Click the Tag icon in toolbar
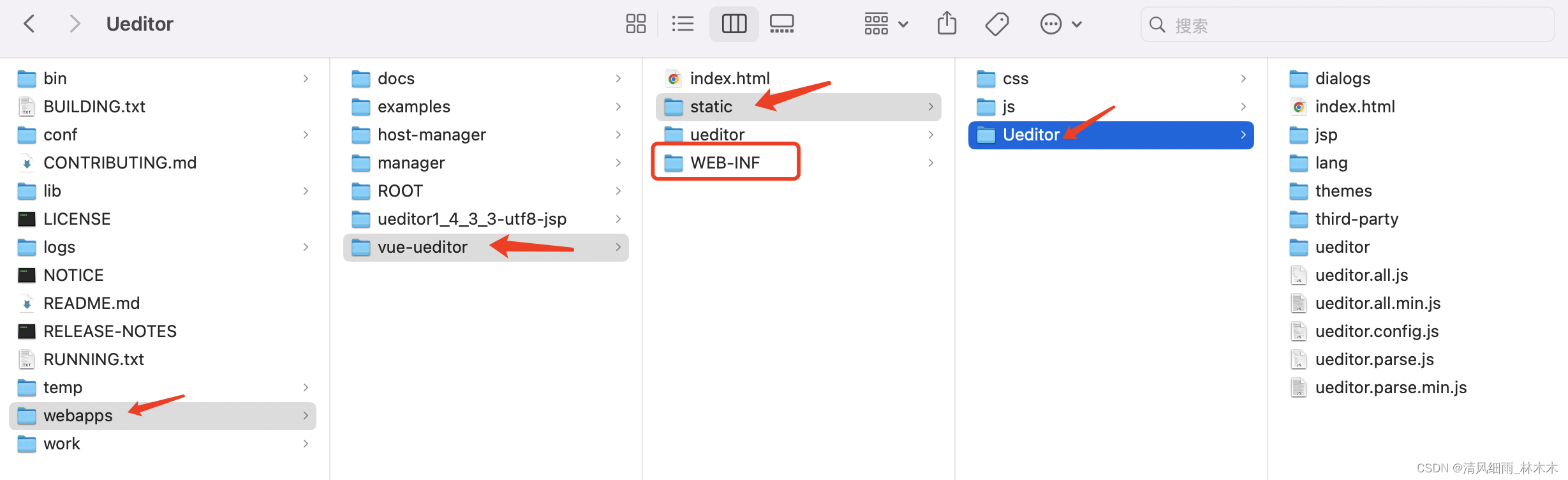This screenshot has width=1568, height=480. click(996, 24)
